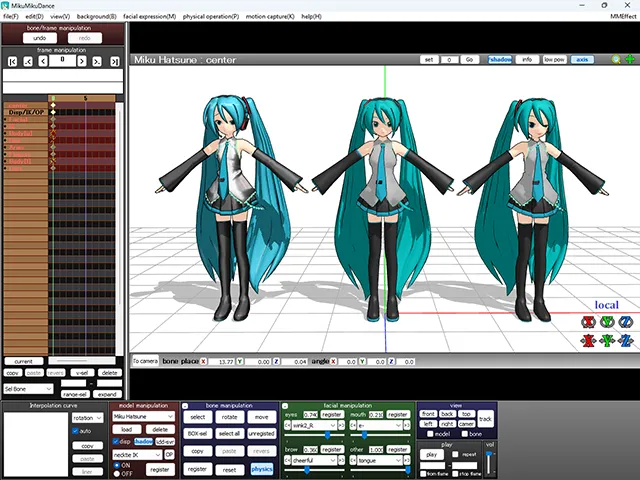Previous eyes morph arrow beside wink2_R
This screenshot has width=640, height=480.
[287, 425]
